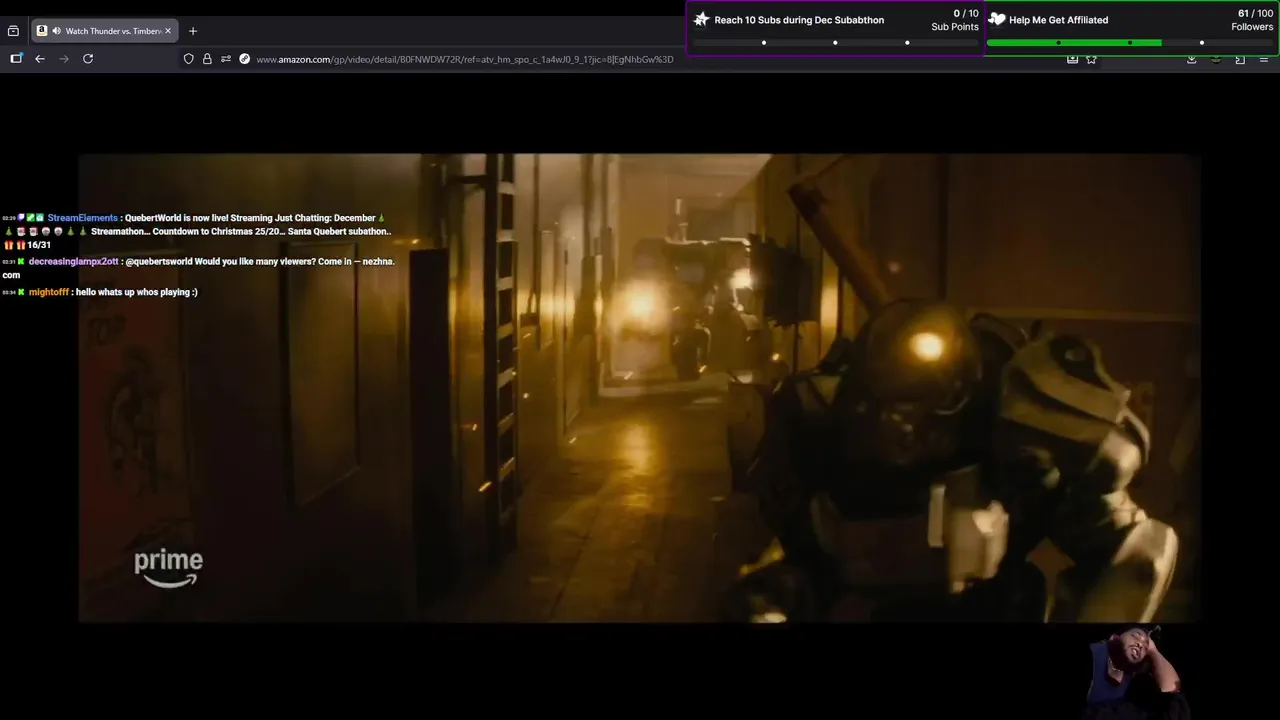The image size is (1280, 720).
Task: Click "Reach 10 Subs during Dec Subabthon" text
Action: pos(799,20)
